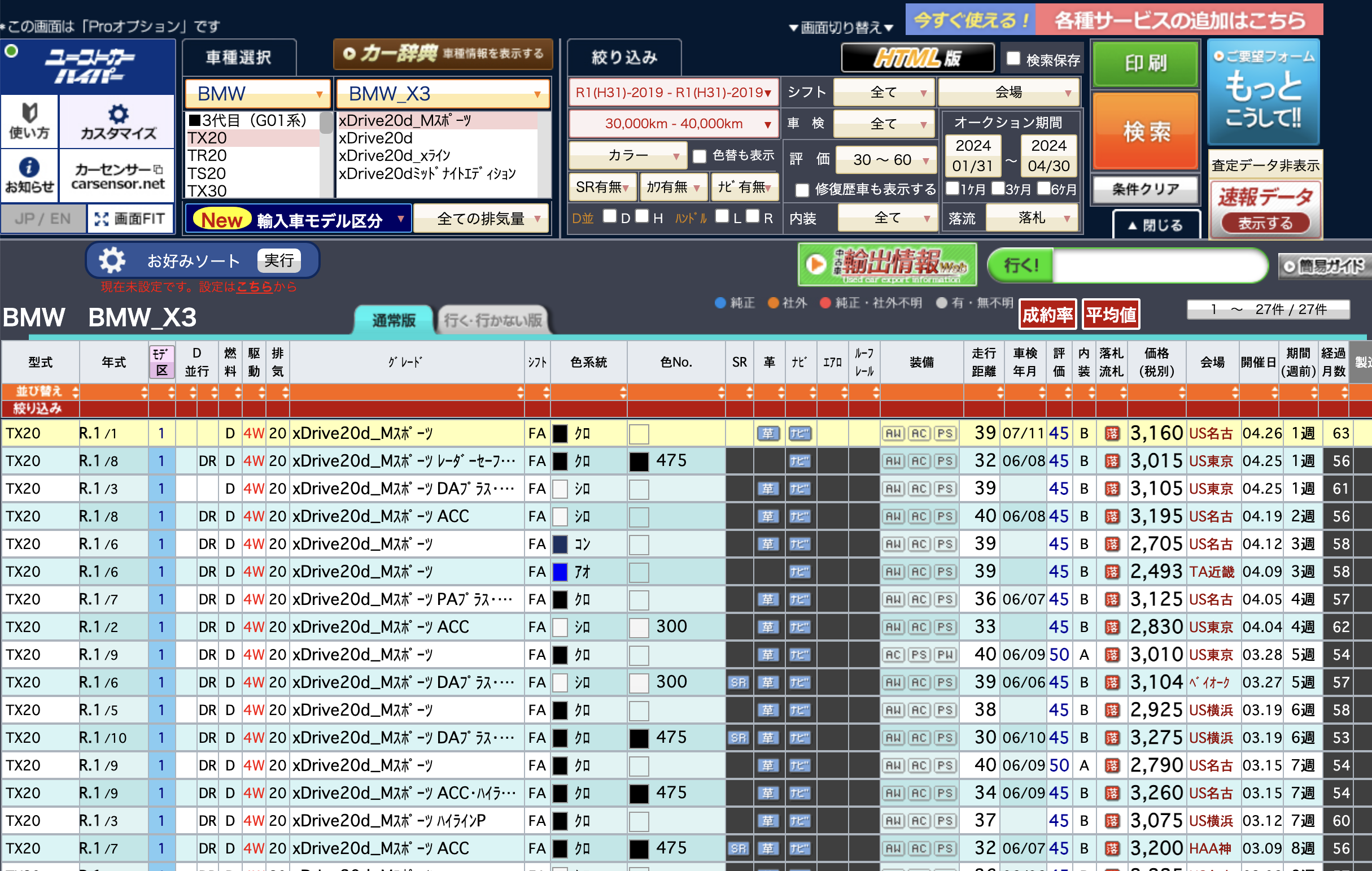Image resolution: width=1372 pixels, height=871 pixels.
Task: Click 落札 stamp icon in 2,493 row
Action: click(1112, 572)
